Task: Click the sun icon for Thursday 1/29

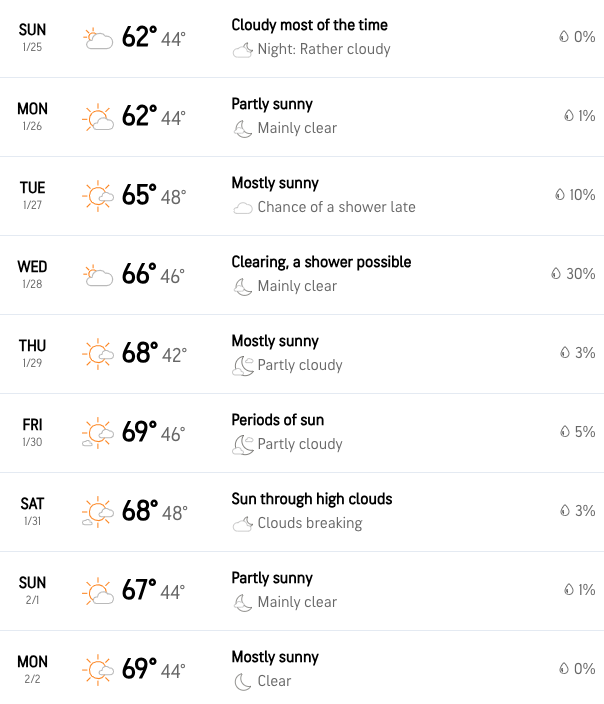Action: point(98,354)
